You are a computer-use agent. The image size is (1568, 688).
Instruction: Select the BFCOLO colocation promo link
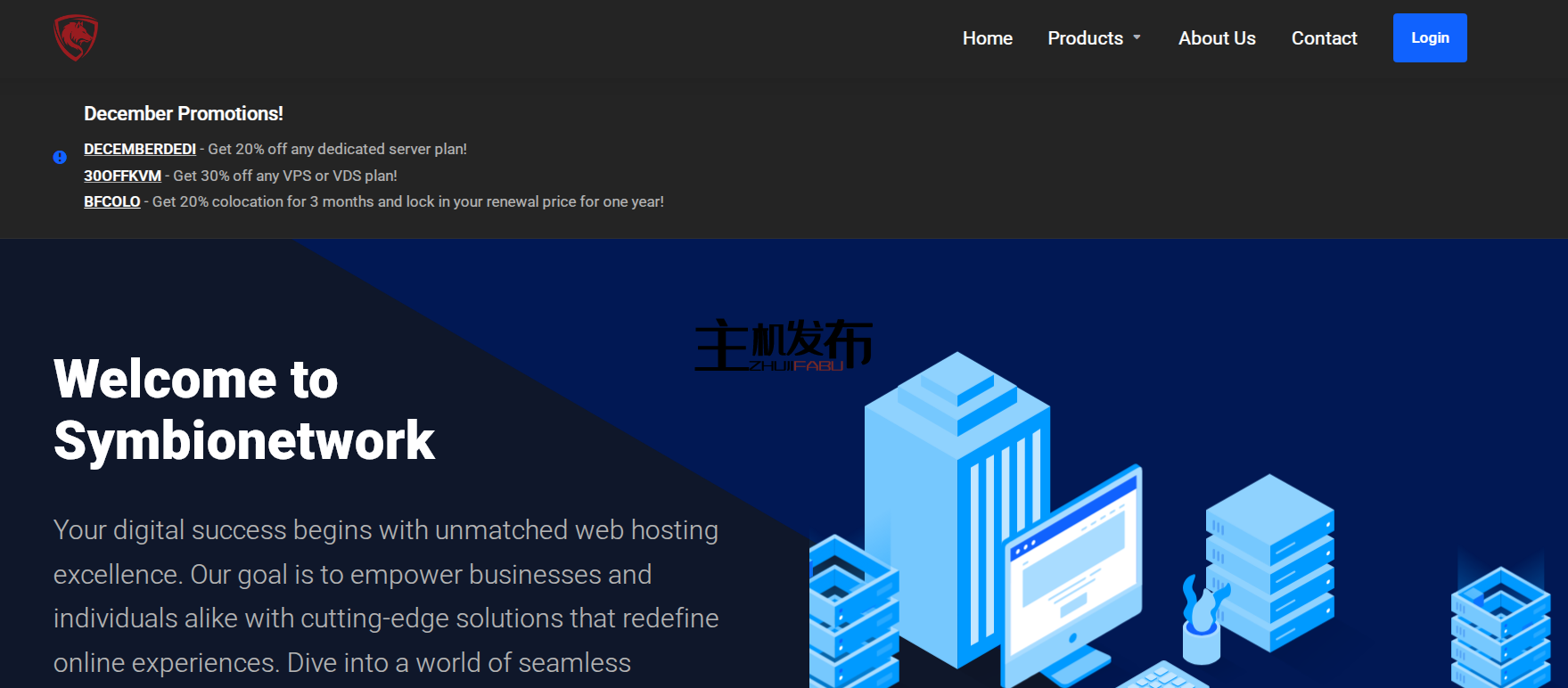tap(111, 201)
